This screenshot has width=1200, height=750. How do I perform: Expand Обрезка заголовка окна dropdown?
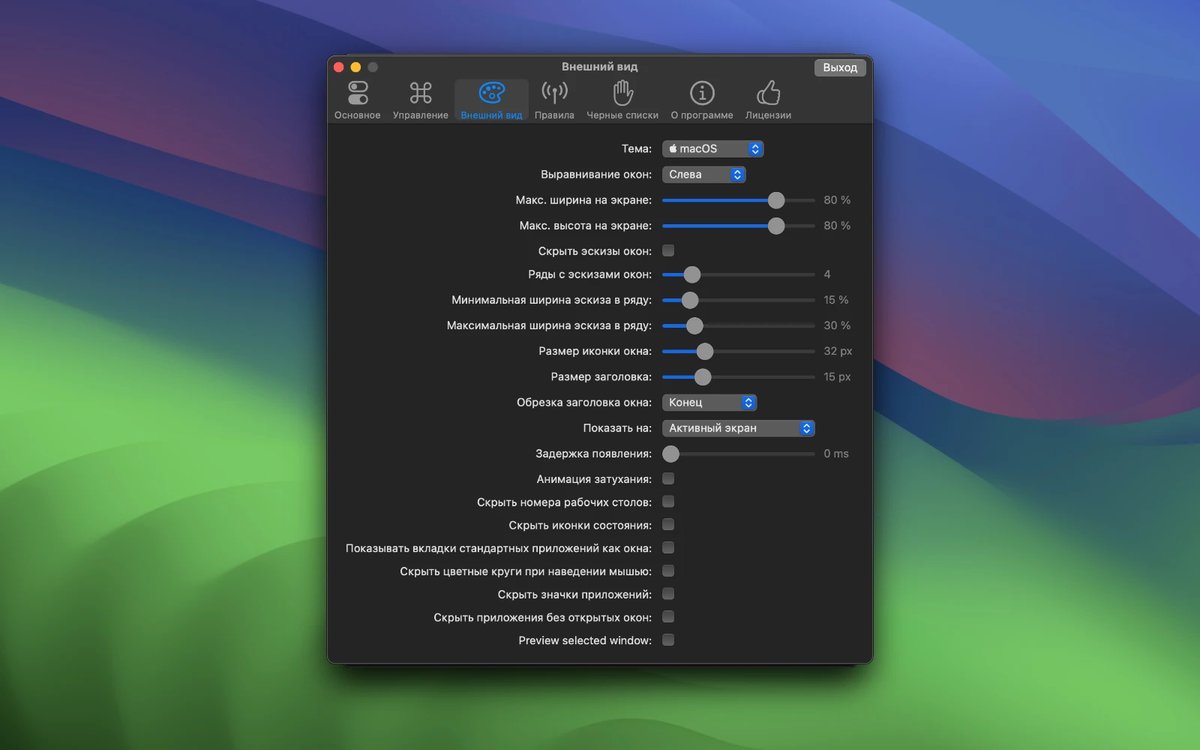click(x=709, y=402)
